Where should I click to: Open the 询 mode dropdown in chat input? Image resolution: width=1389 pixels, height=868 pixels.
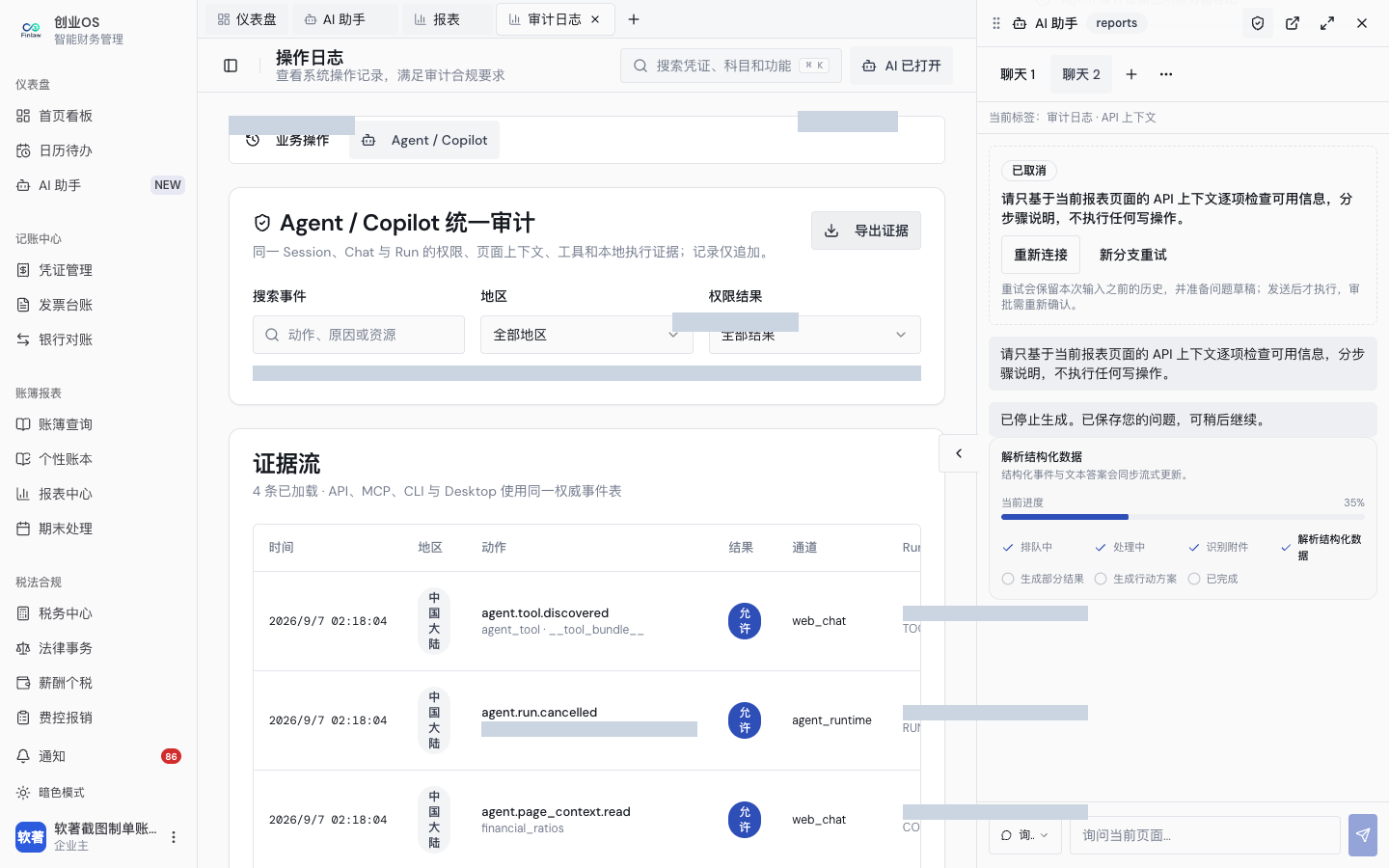pos(1025,835)
